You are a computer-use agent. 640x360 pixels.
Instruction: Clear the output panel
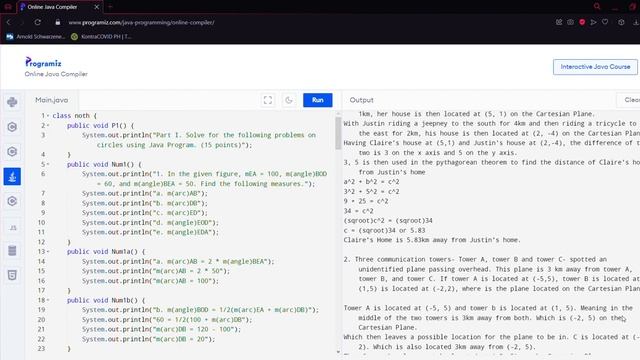coord(630,100)
